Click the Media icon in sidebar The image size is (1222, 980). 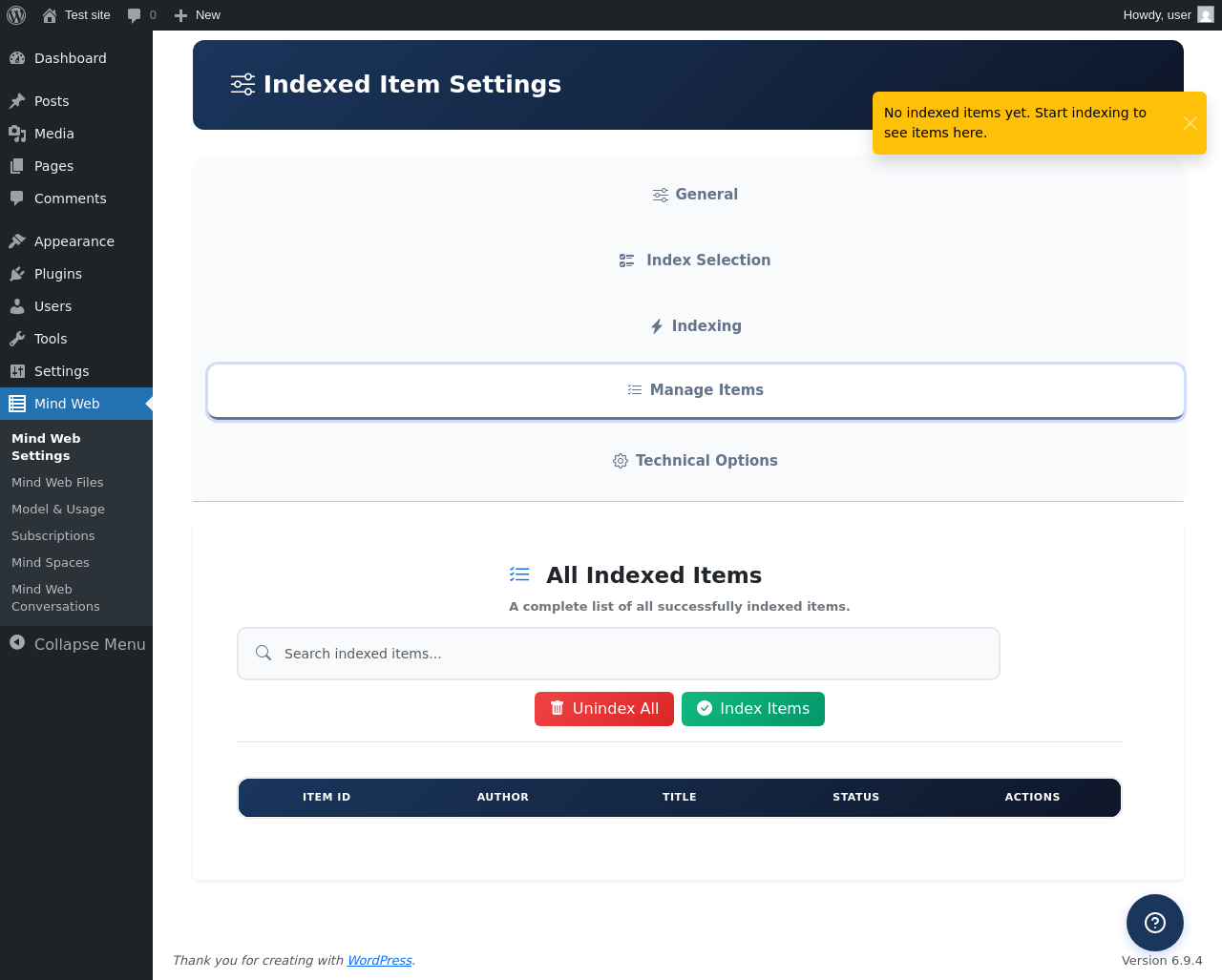coord(17,134)
